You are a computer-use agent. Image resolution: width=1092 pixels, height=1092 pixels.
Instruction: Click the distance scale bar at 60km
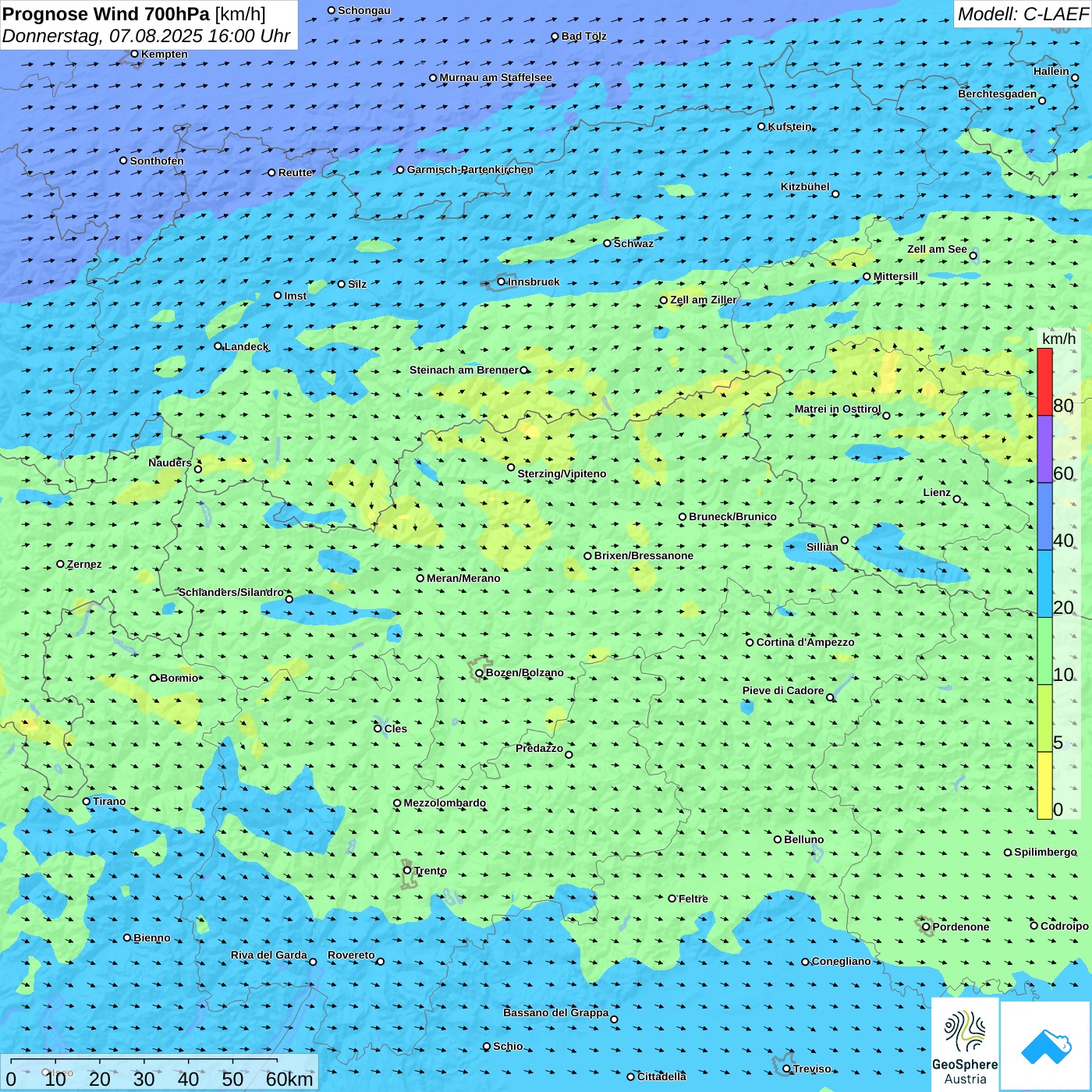point(289,1078)
